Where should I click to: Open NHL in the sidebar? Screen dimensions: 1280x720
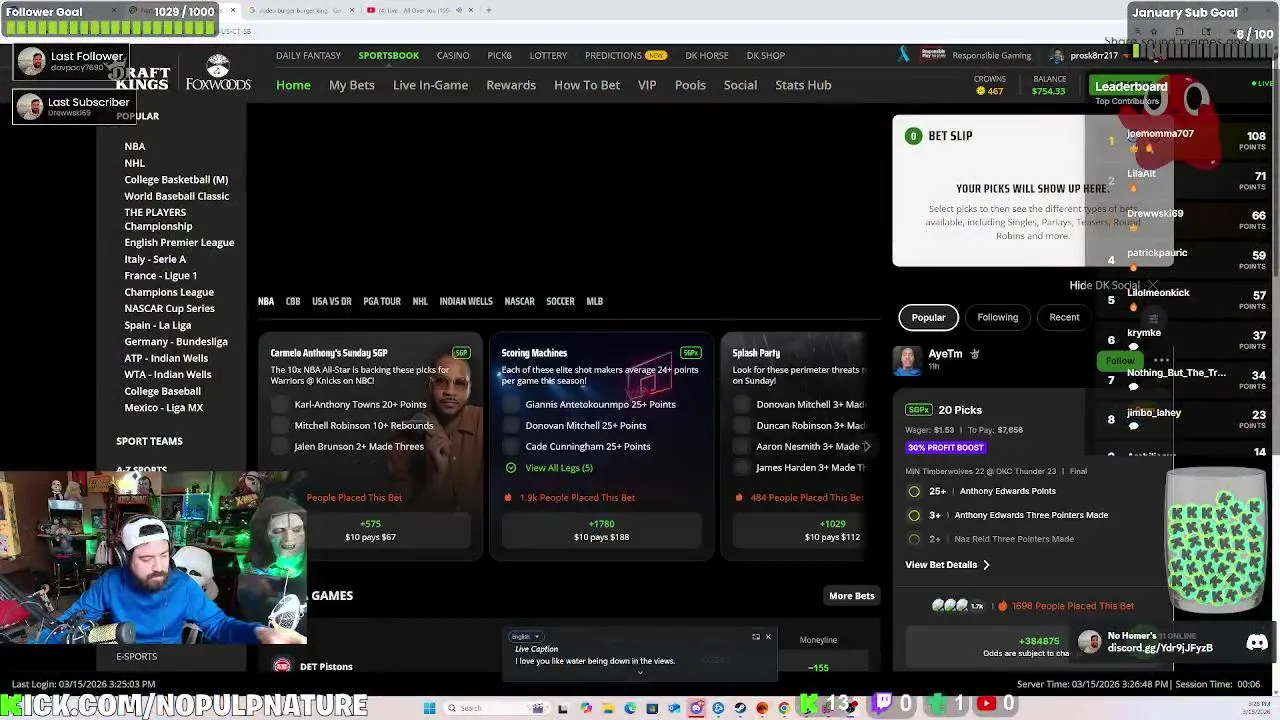coord(135,163)
